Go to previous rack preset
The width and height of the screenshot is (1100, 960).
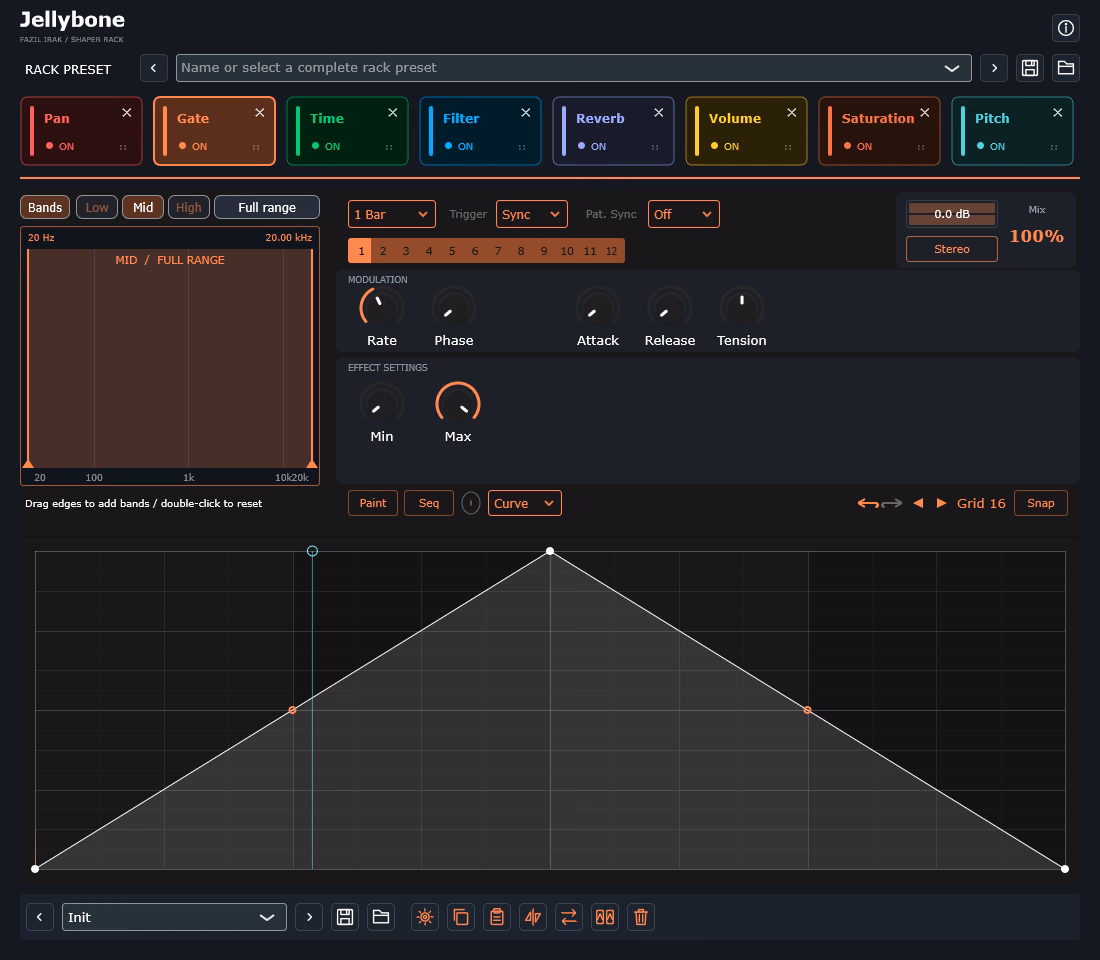click(x=154, y=68)
